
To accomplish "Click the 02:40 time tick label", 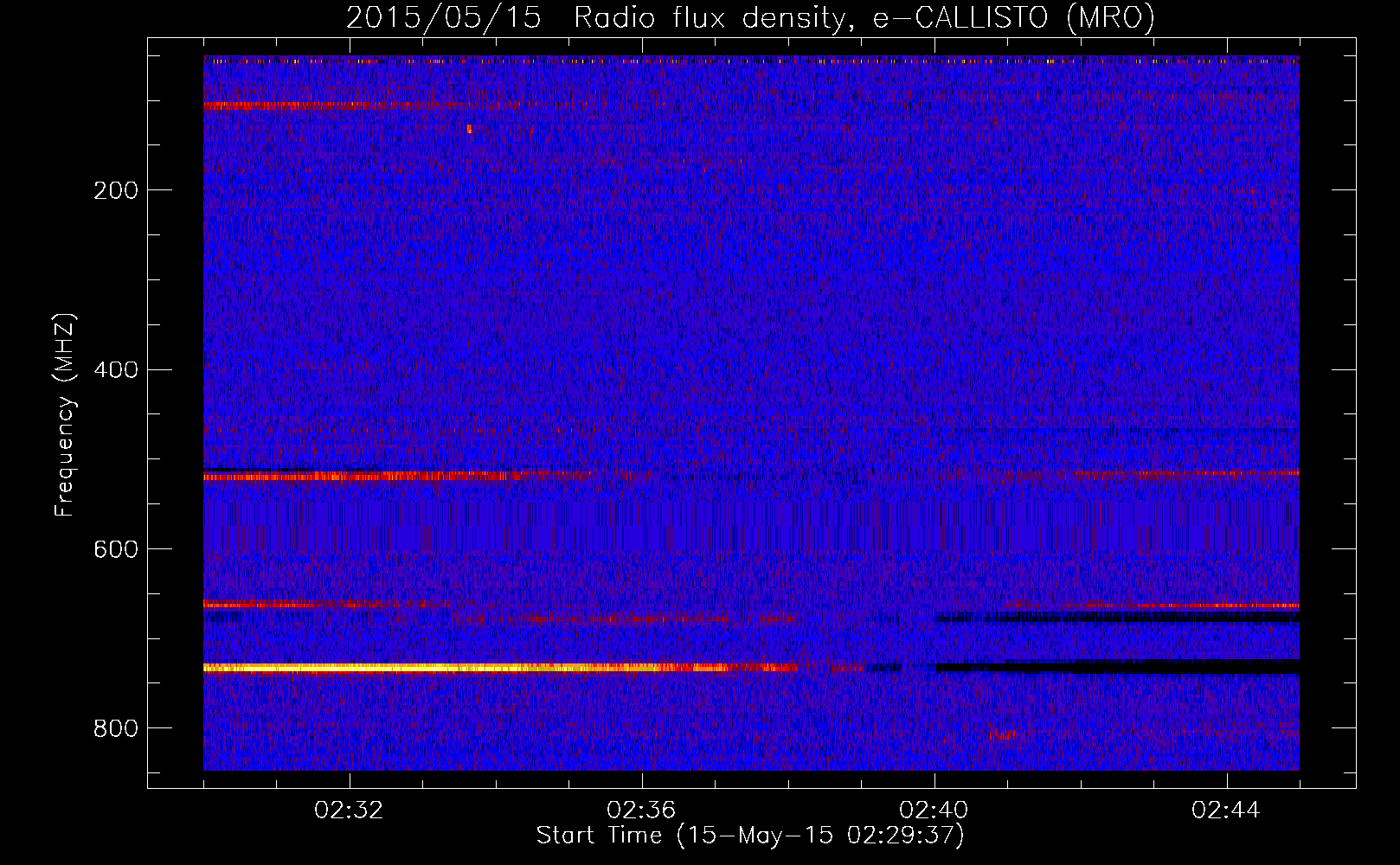I will [x=934, y=811].
